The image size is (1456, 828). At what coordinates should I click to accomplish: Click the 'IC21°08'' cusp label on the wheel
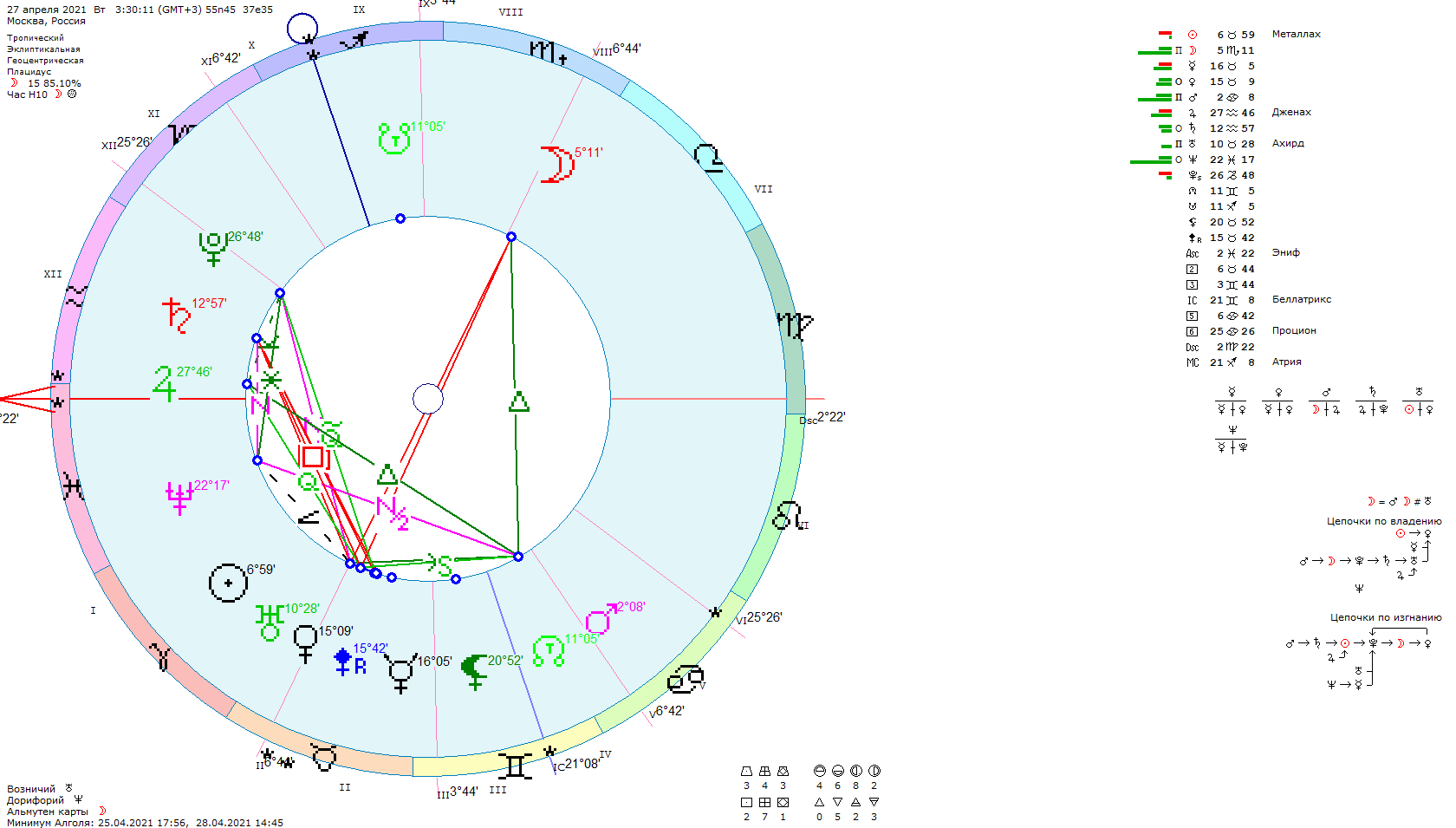click(x=576, y=764)
